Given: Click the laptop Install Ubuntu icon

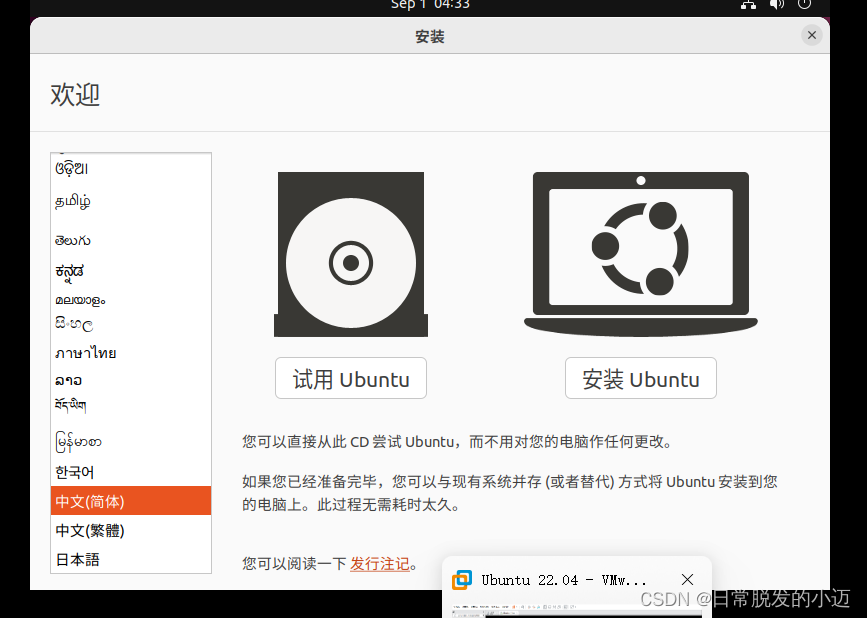Looking at the screenshot, I should pos(640,254).
